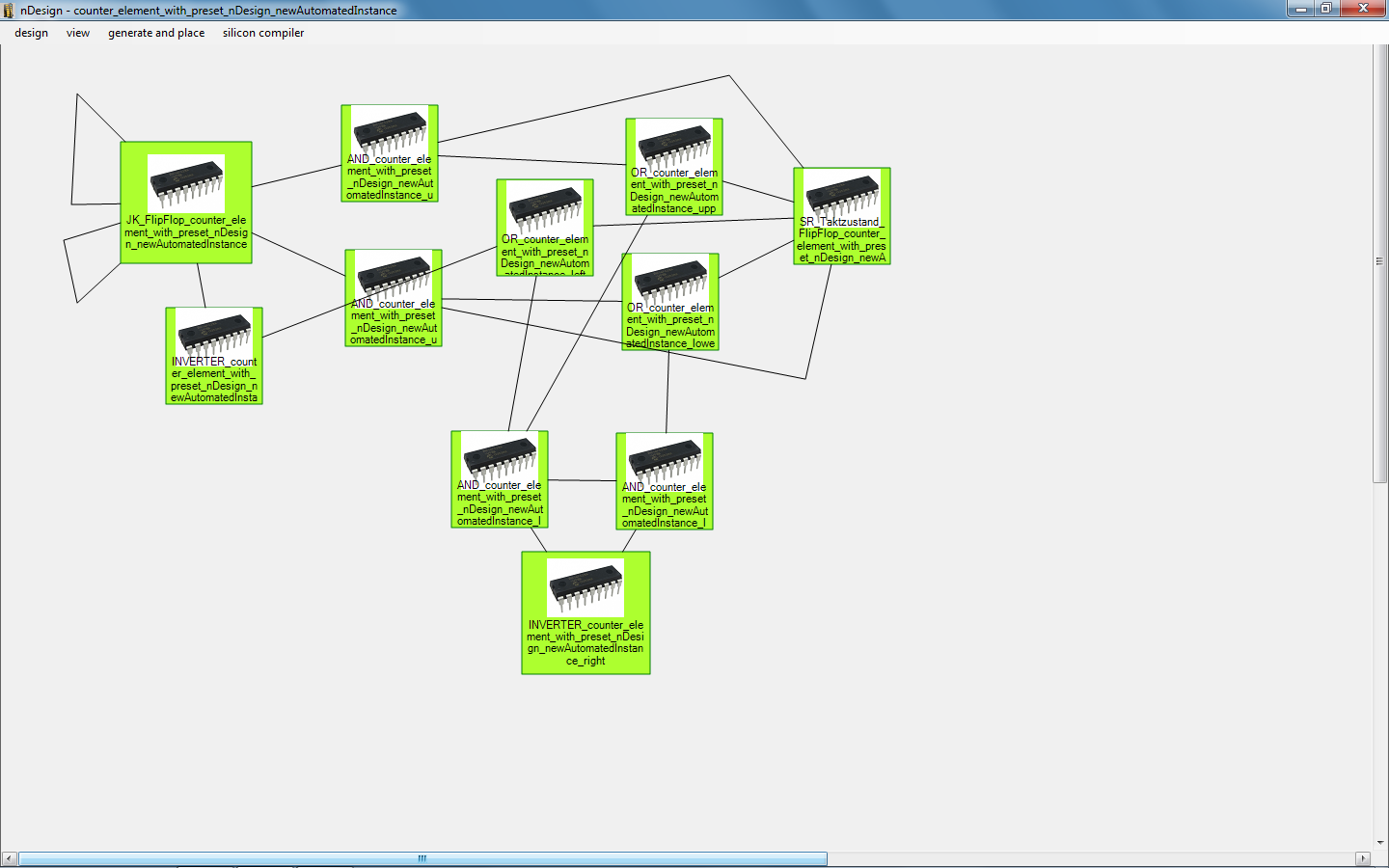Minimize the nDesign window
The height and width of the screenshot is (868, 1389).
coord(1300,9)
